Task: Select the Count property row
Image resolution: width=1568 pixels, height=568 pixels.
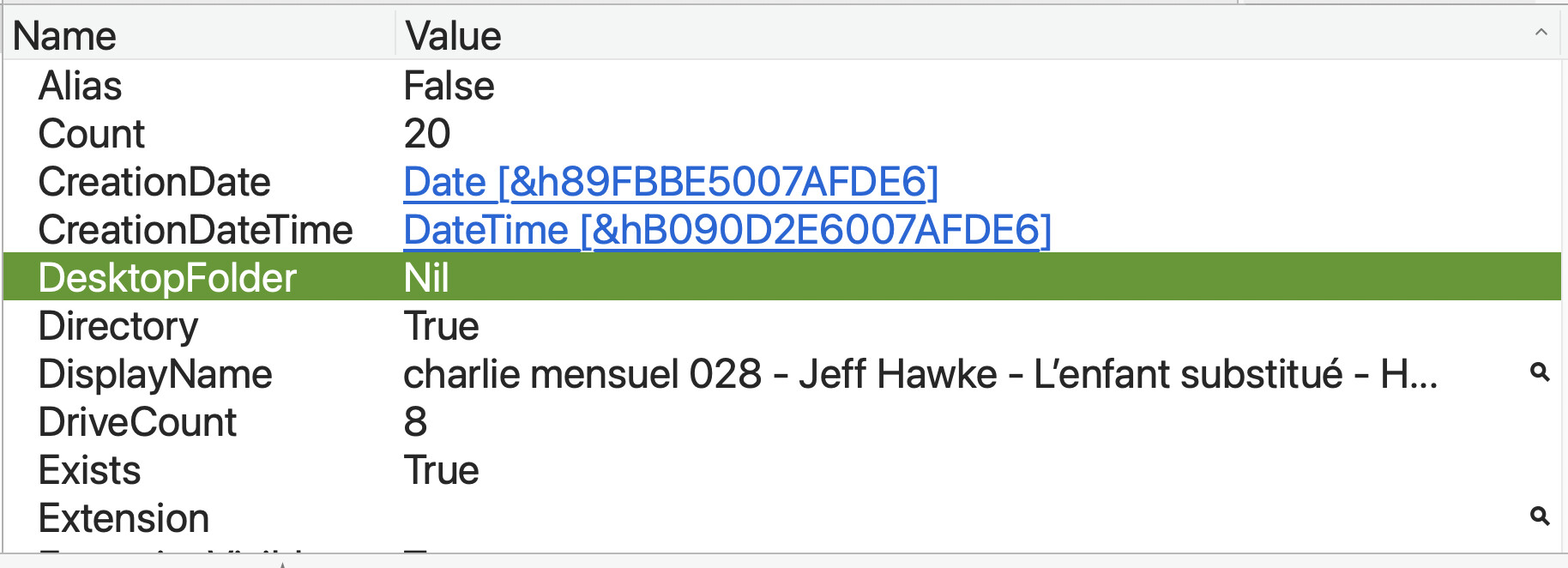Action: [x=92, y=134]
